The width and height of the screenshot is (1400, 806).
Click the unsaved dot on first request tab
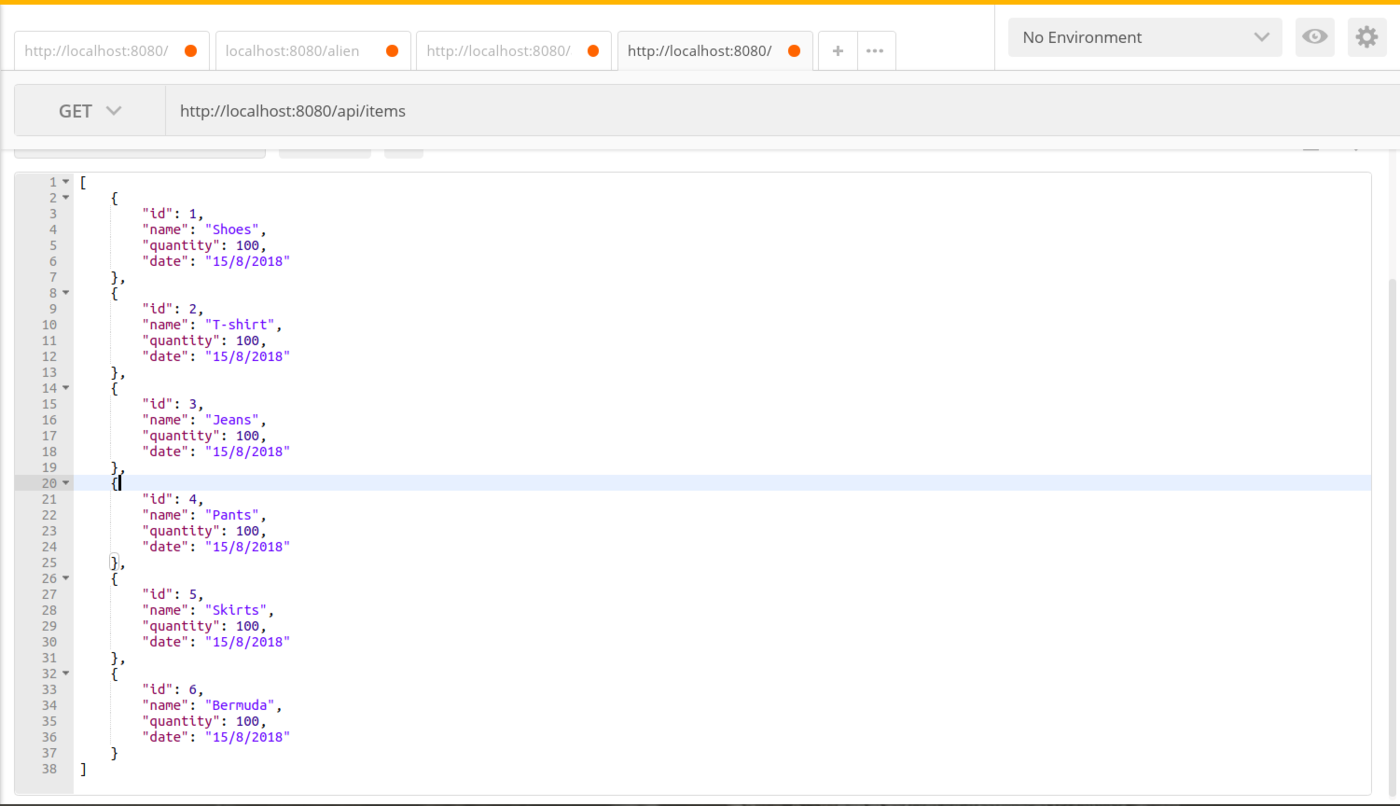[x=190, y=49]
